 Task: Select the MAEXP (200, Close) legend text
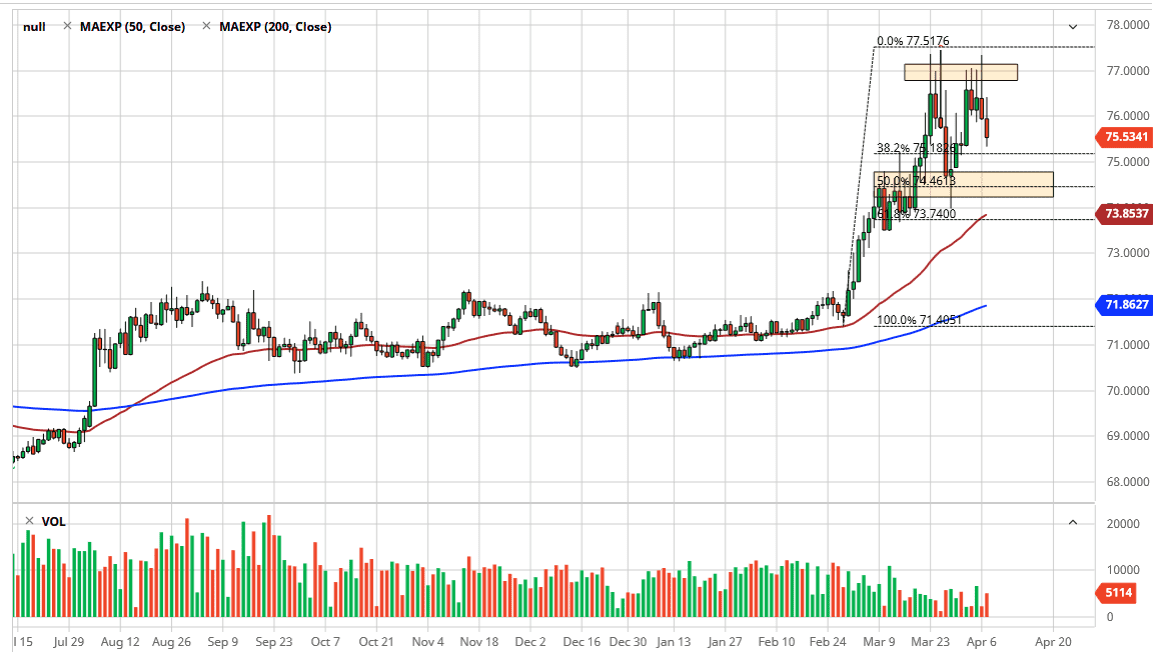click(275, 27)
